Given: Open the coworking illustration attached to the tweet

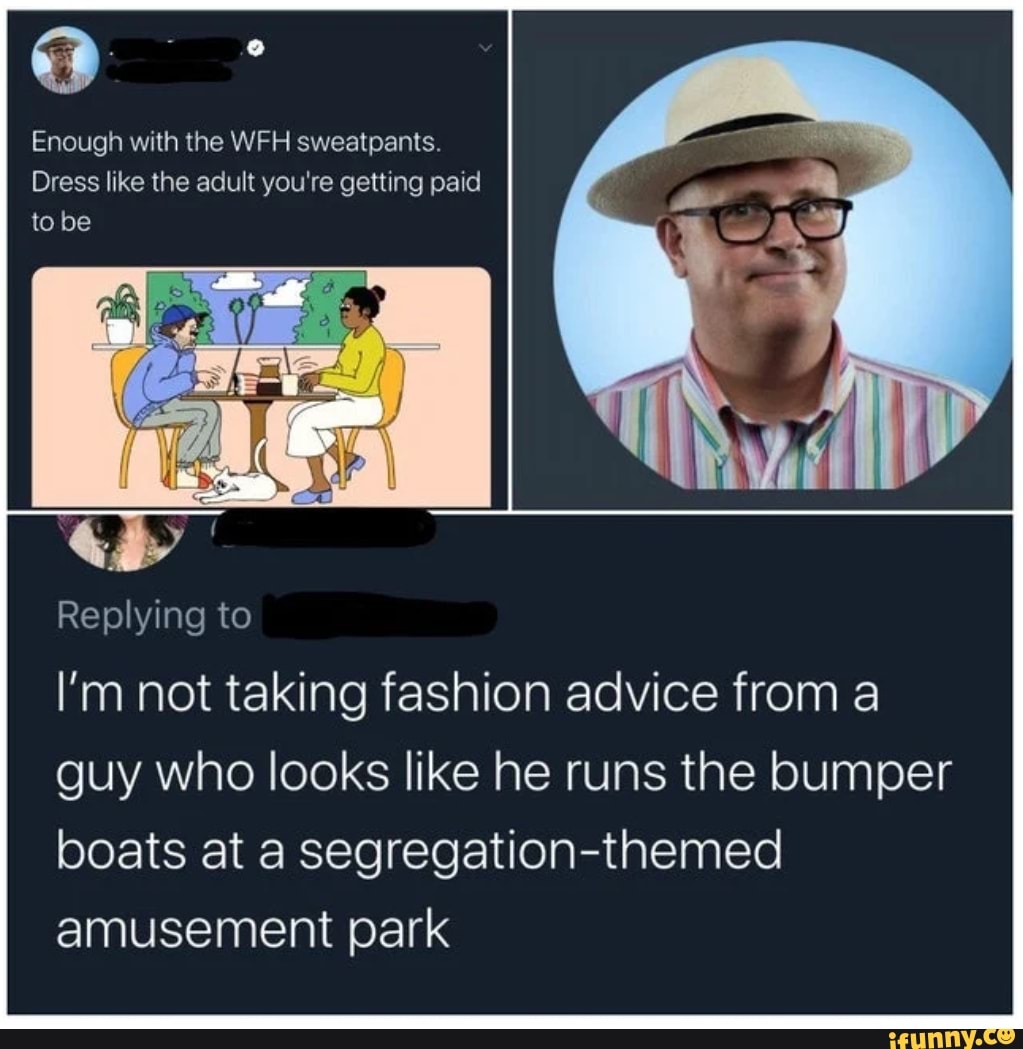Looking at the screenshot, I should tap(261, 387).
